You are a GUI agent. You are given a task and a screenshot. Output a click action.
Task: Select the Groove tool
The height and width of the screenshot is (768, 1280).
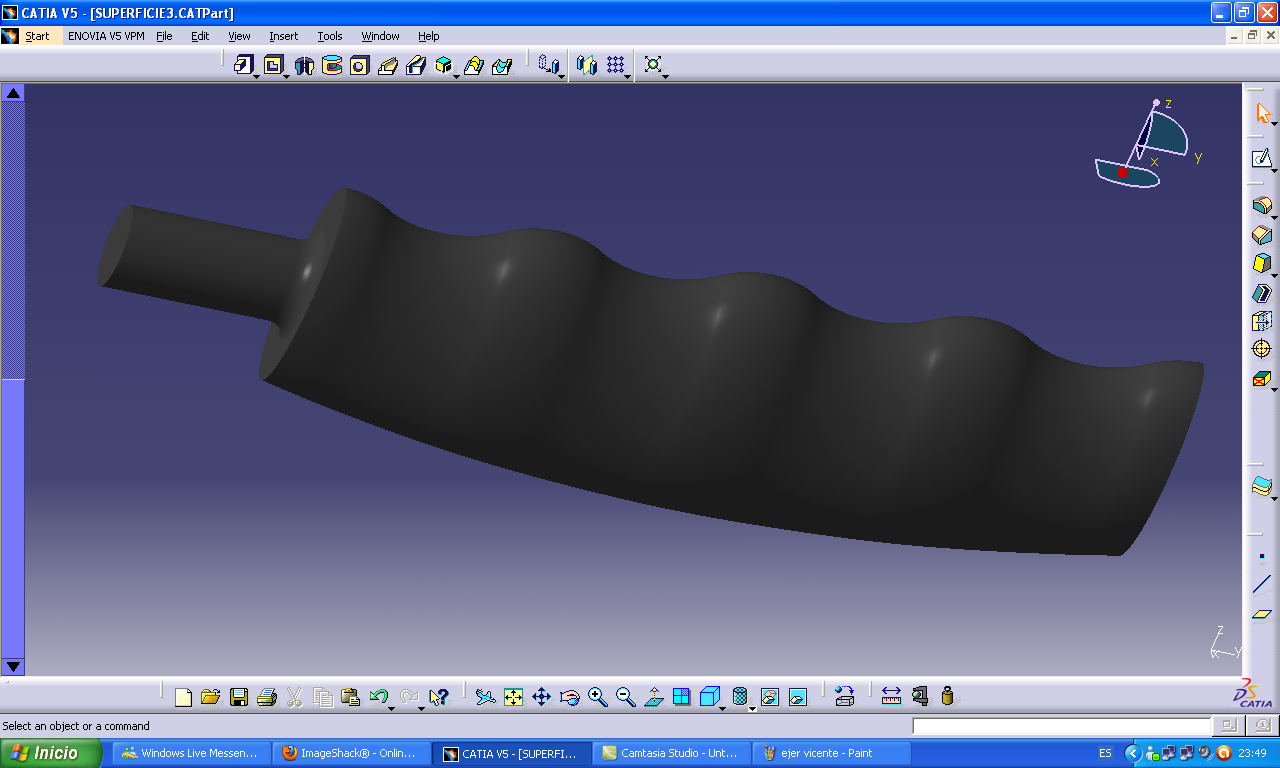point(332,65)
